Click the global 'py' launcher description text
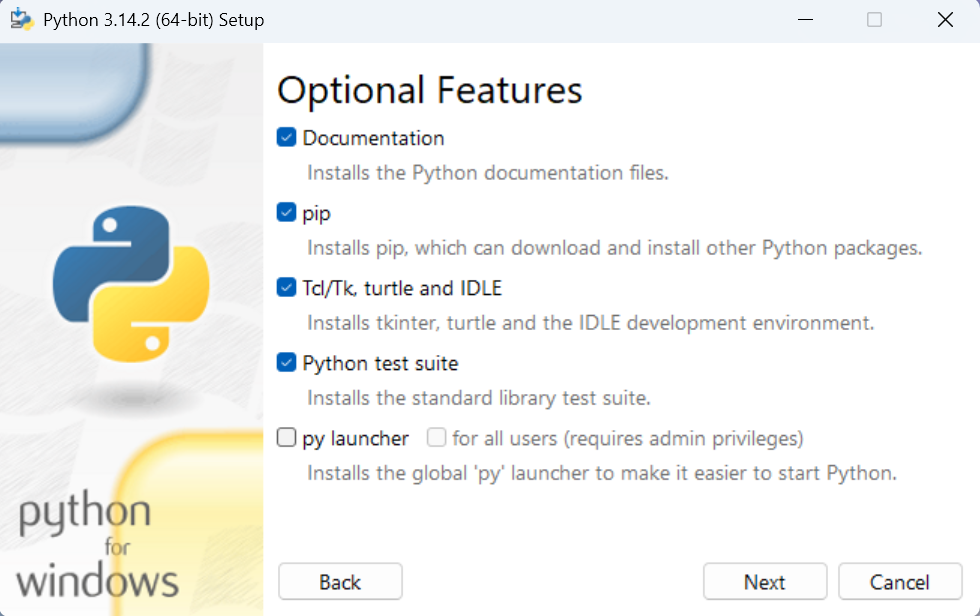 coord(601,473)
